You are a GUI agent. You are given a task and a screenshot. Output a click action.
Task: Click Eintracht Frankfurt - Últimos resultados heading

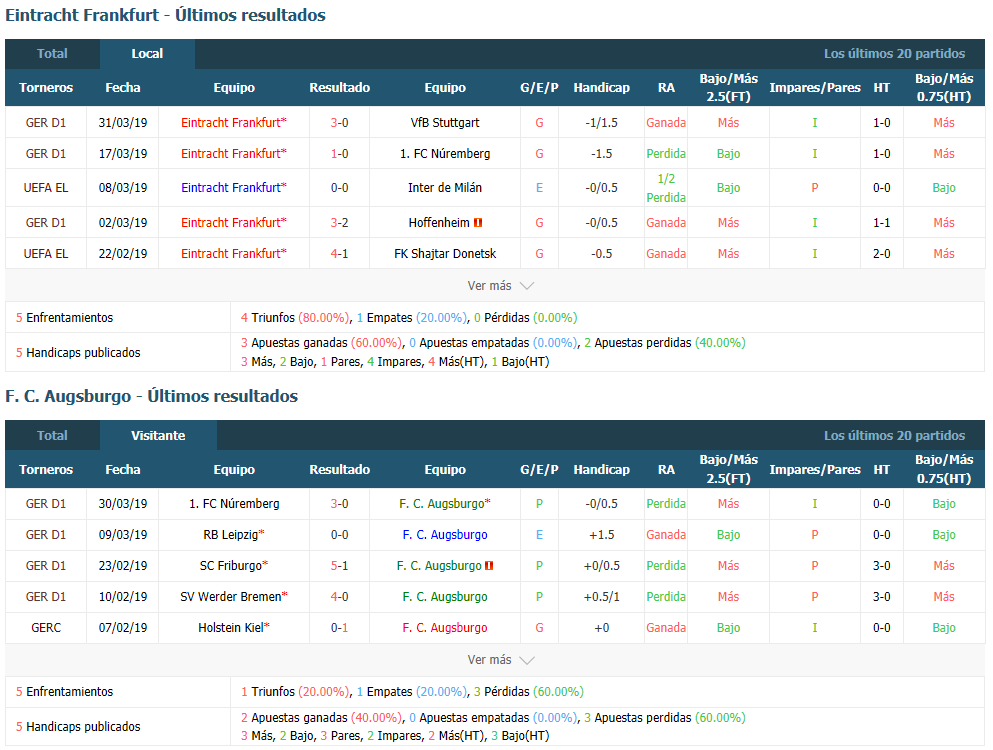(x=165, y=15)
